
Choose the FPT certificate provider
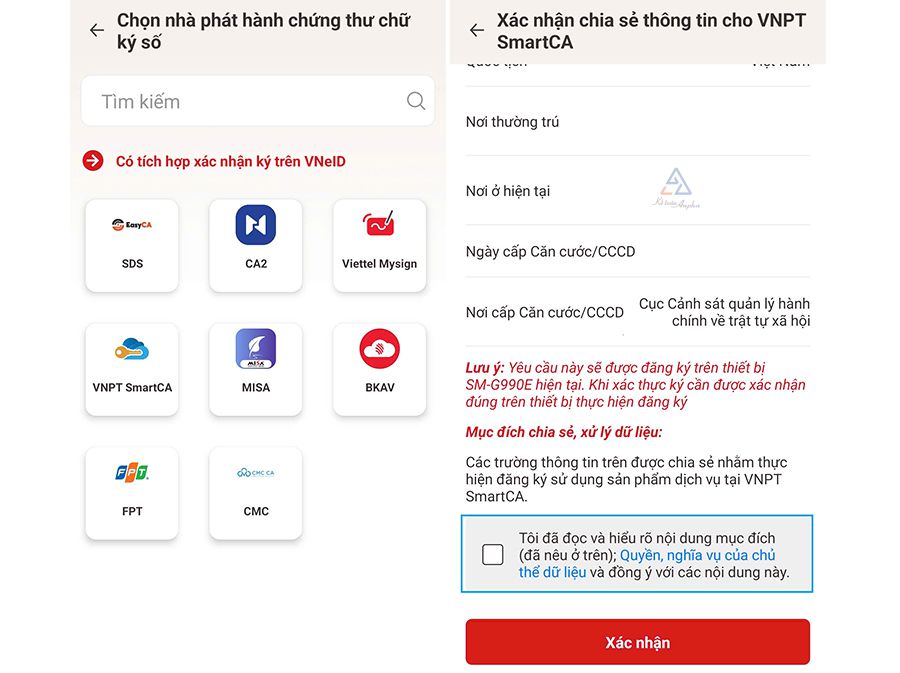tap(132, 493)
